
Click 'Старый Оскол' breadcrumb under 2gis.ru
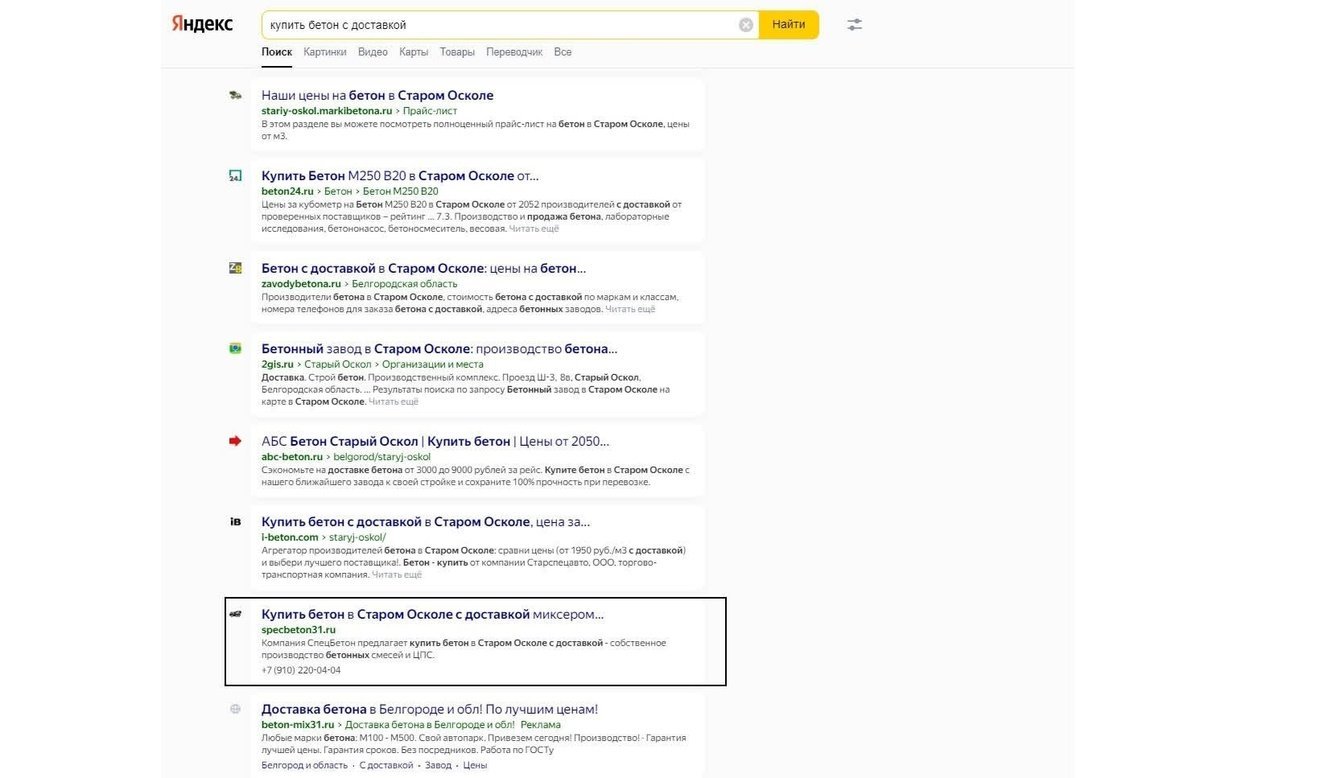pos(338,364)
